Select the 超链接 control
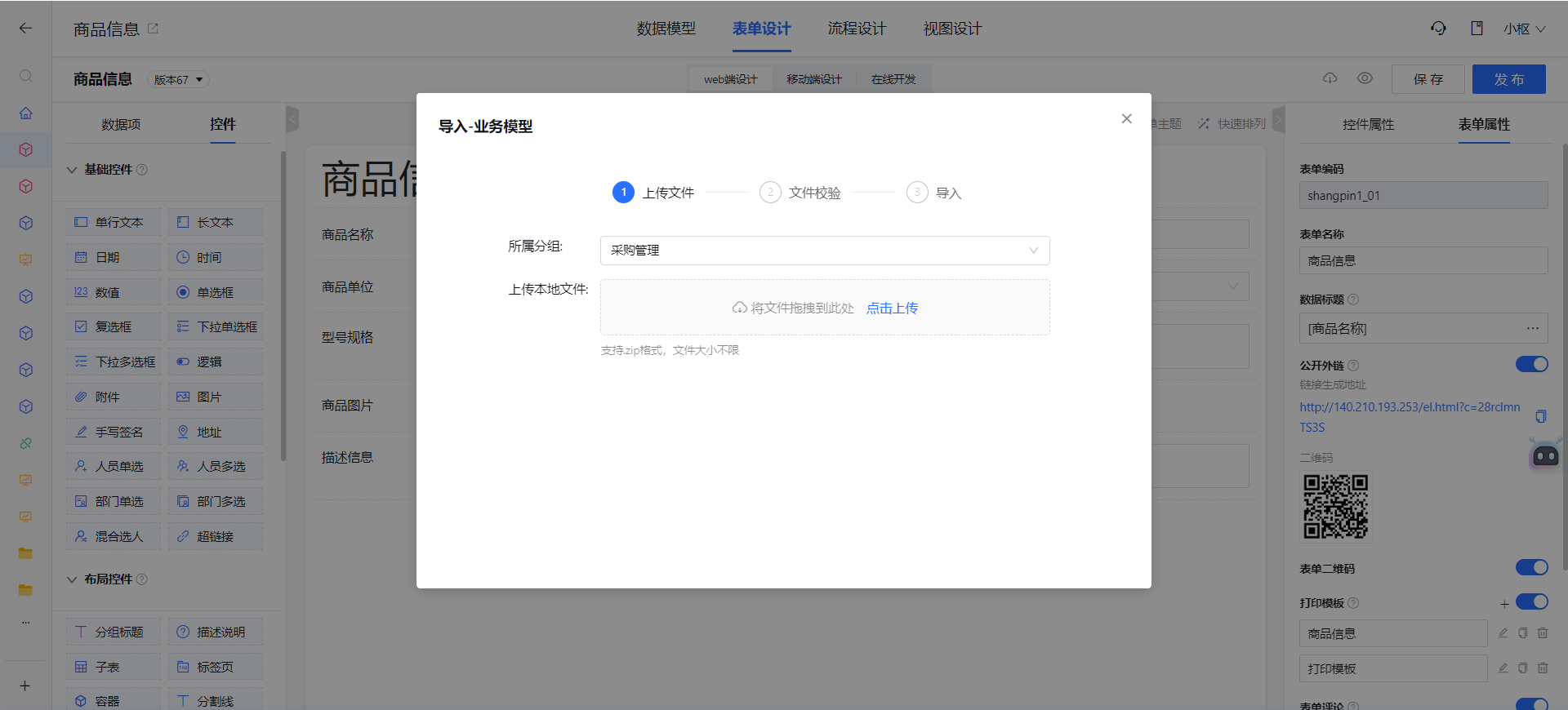 click(216, 536)
